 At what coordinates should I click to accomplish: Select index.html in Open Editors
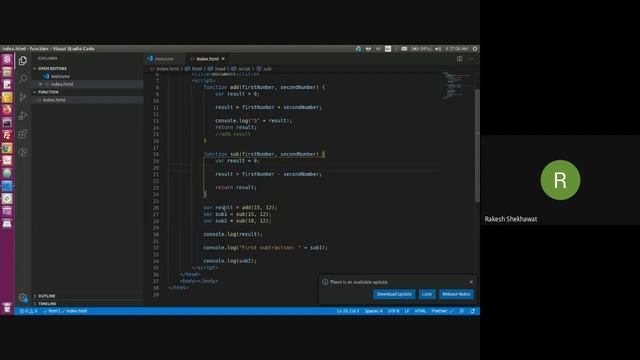[87, 84]
